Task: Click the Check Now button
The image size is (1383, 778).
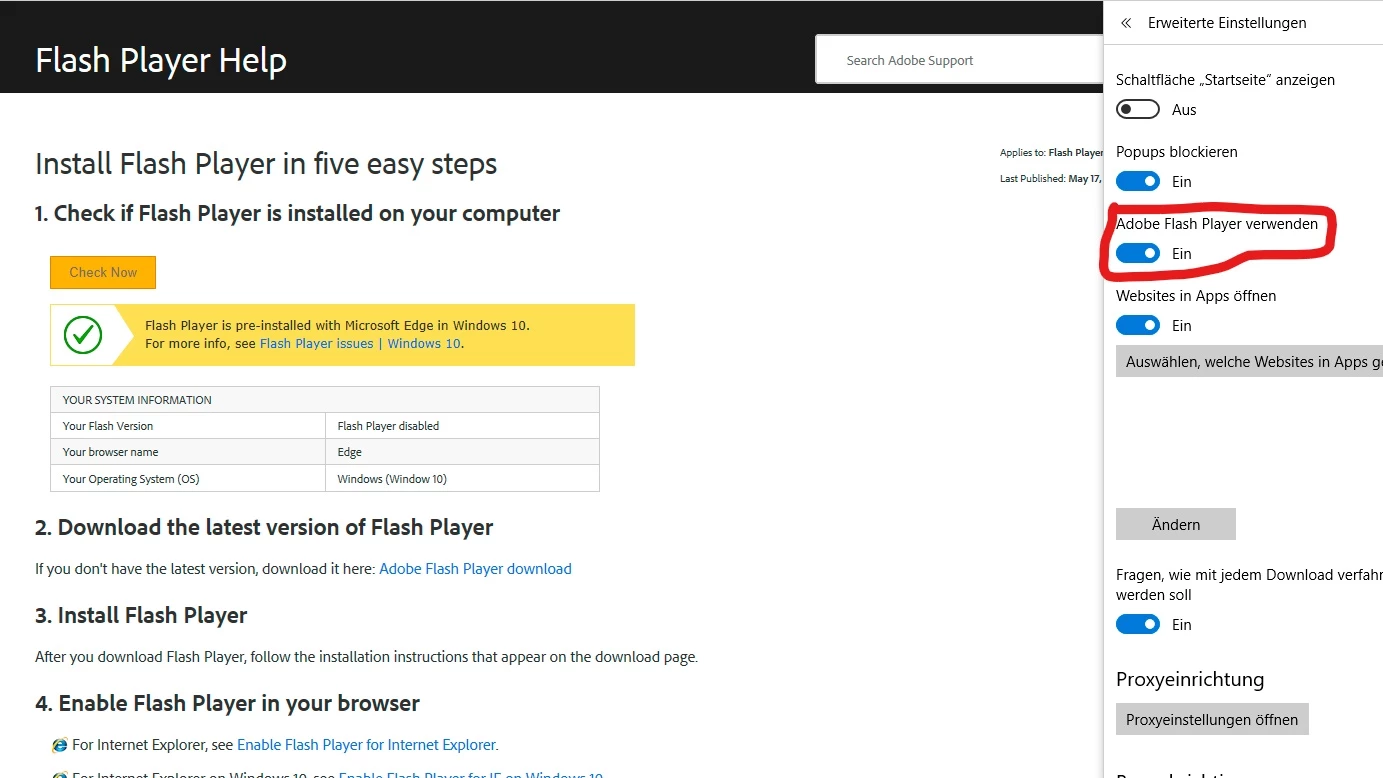Action: pyautogui.click(x=103, y=272)
